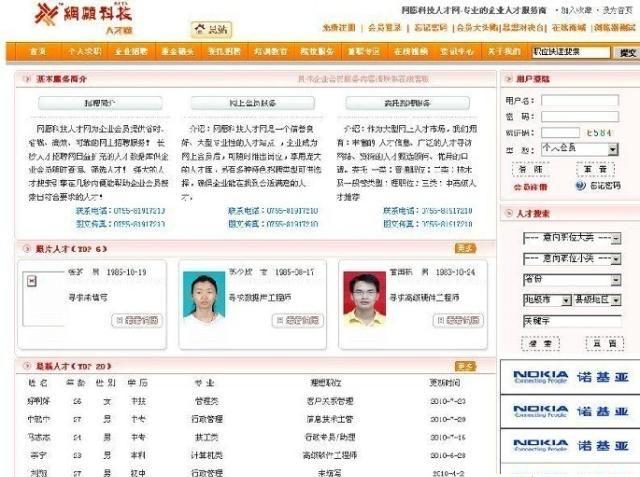Click the view-resume button in the man's card
Screen dimensions: 640x477
click(x=458, y=320)
